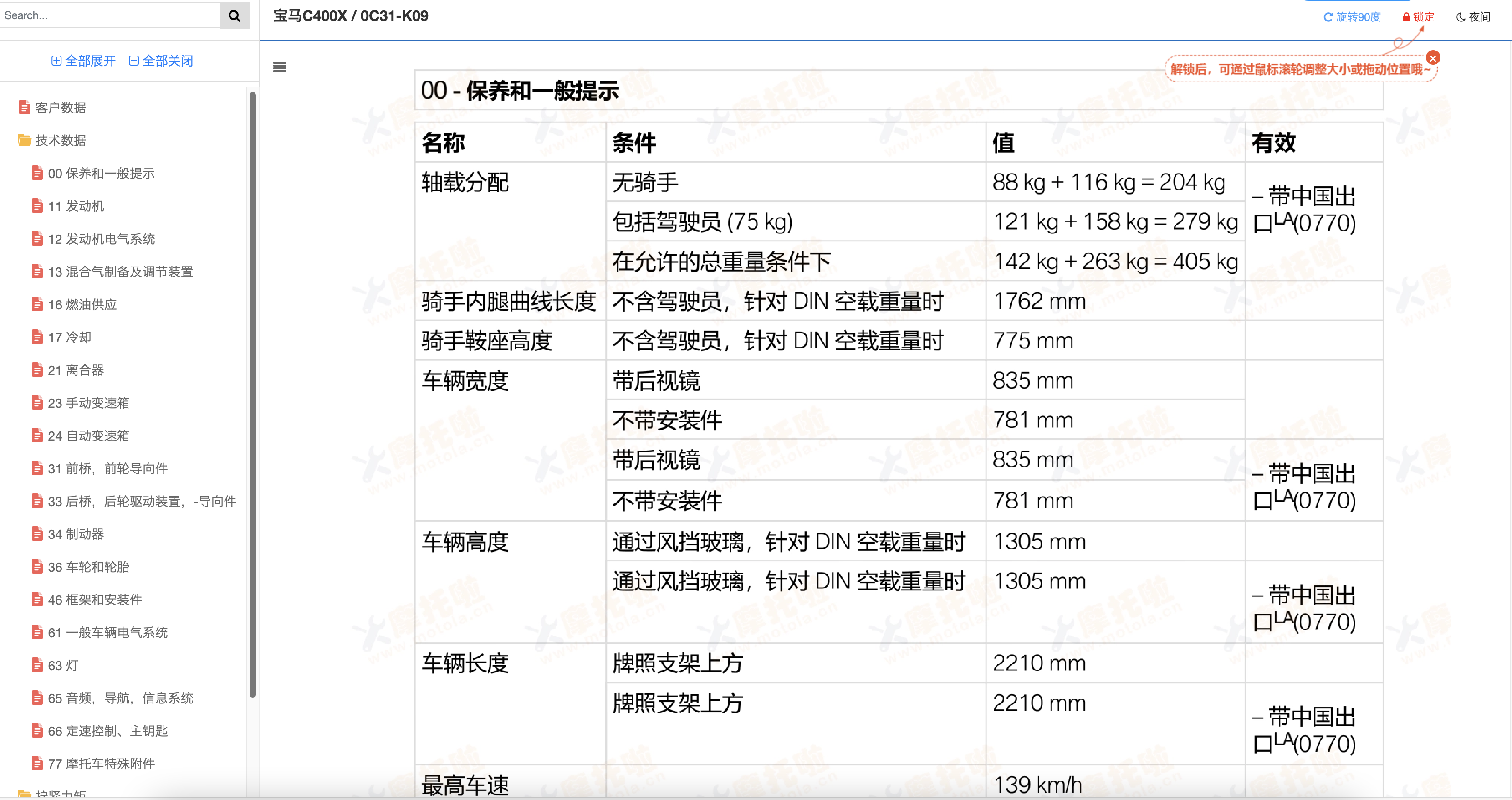The width and height of the screenshot is (1512, 800).
Task: Click document icon beside 11 发动机
Action: (x=37, y=206)
